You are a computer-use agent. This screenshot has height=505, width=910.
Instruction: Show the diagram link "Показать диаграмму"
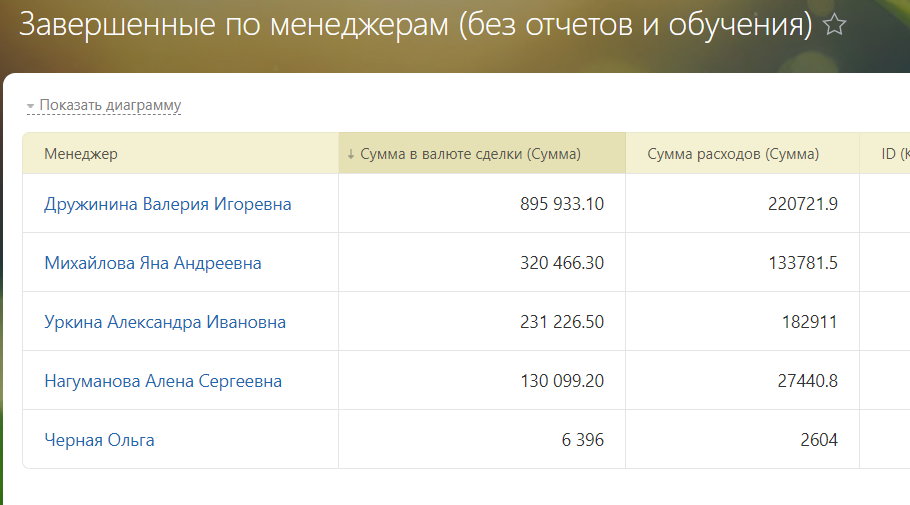110,105
